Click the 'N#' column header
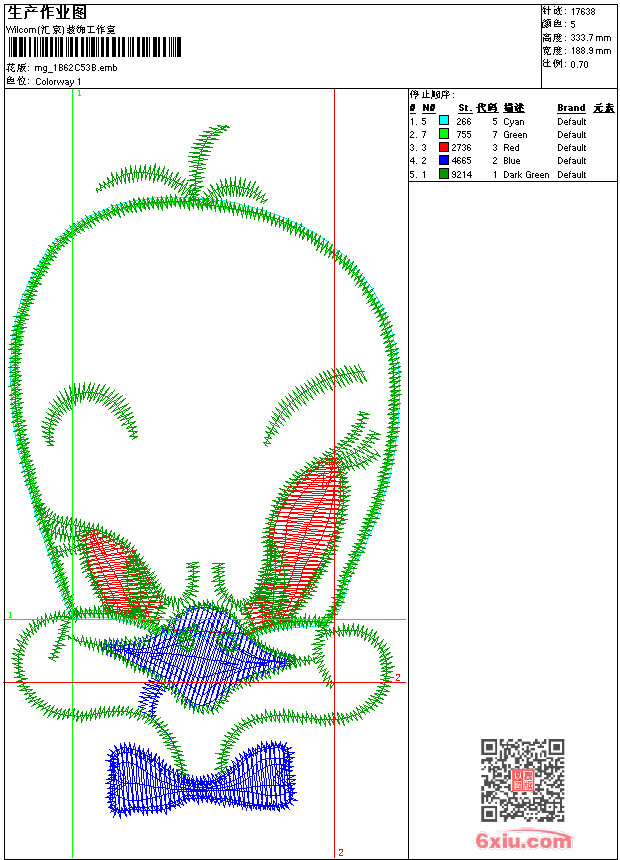 [x=429, y=108]
